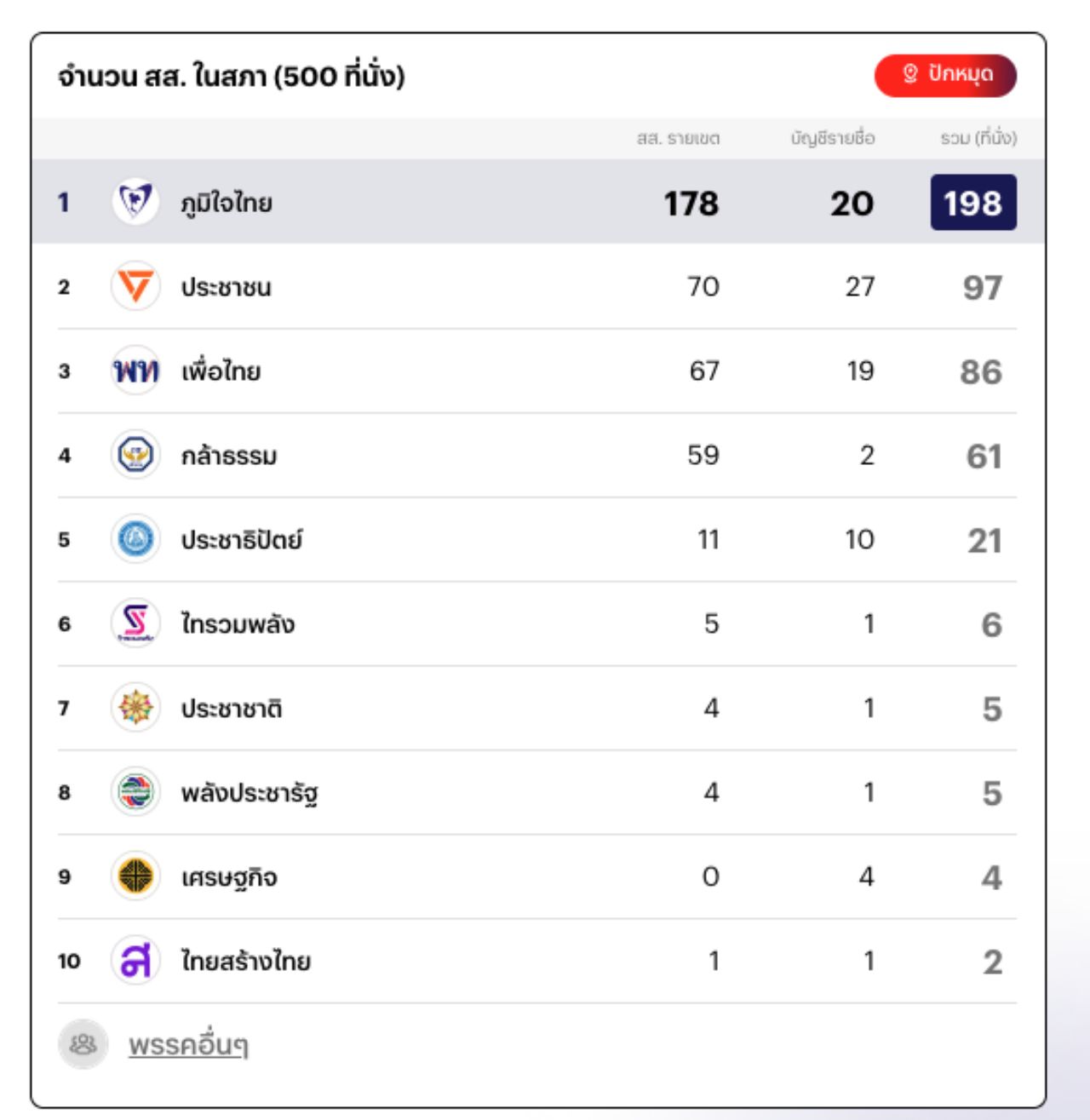Click the พลังประชารัฐ party logo
Screen dimensions: 1090x1120
tap(135, 792)
